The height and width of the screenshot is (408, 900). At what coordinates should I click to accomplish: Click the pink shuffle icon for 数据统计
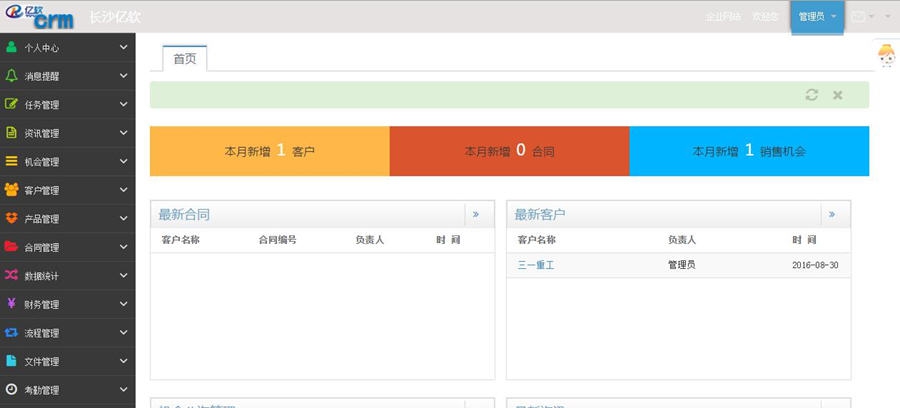coord(11,275)
